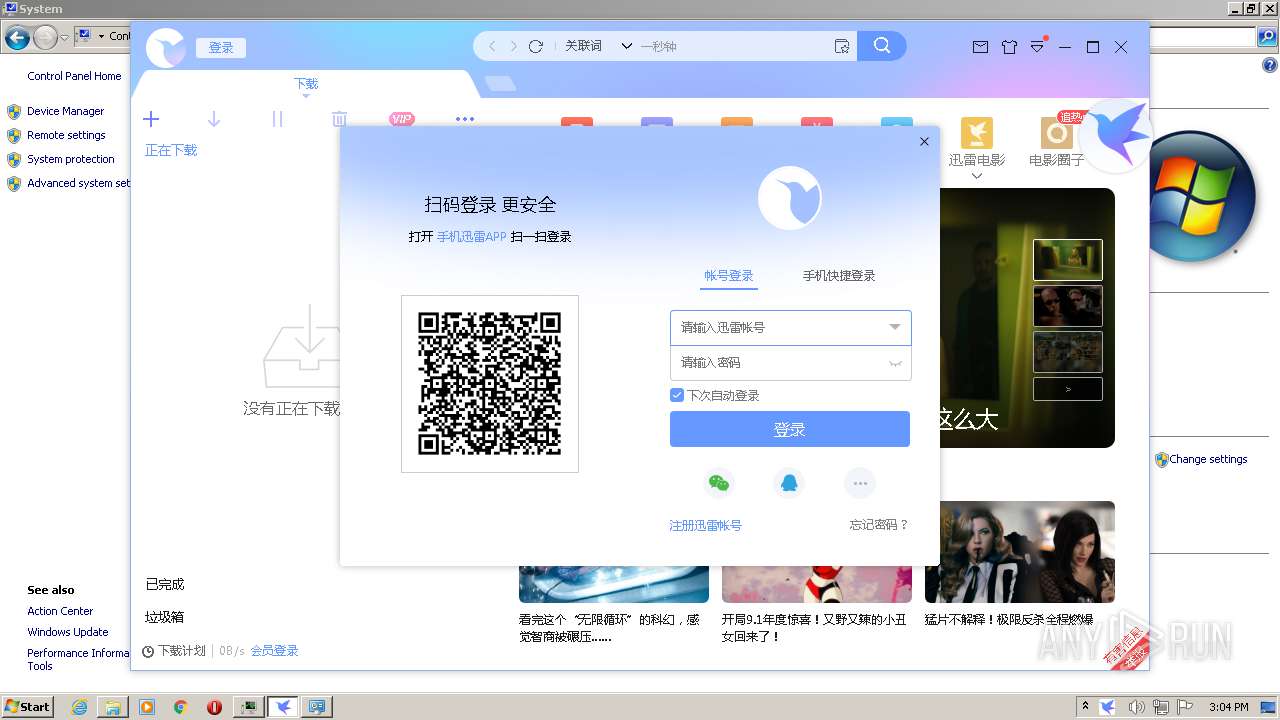Toggle the 下次自动登录 checkbox
This screenshot has height=720, width=1280.
tap(677, 395)
